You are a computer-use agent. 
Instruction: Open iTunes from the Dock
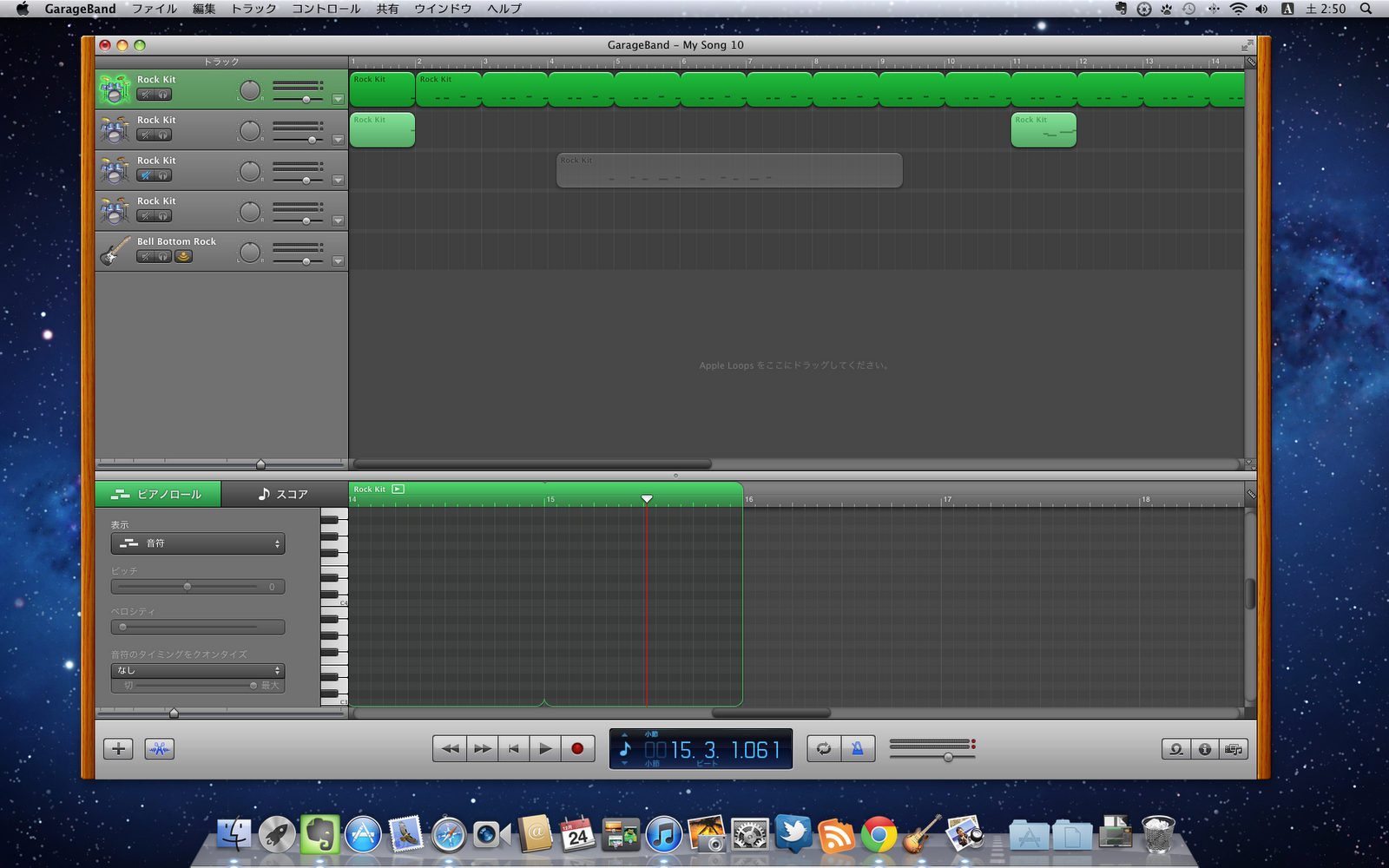[664, 835]
